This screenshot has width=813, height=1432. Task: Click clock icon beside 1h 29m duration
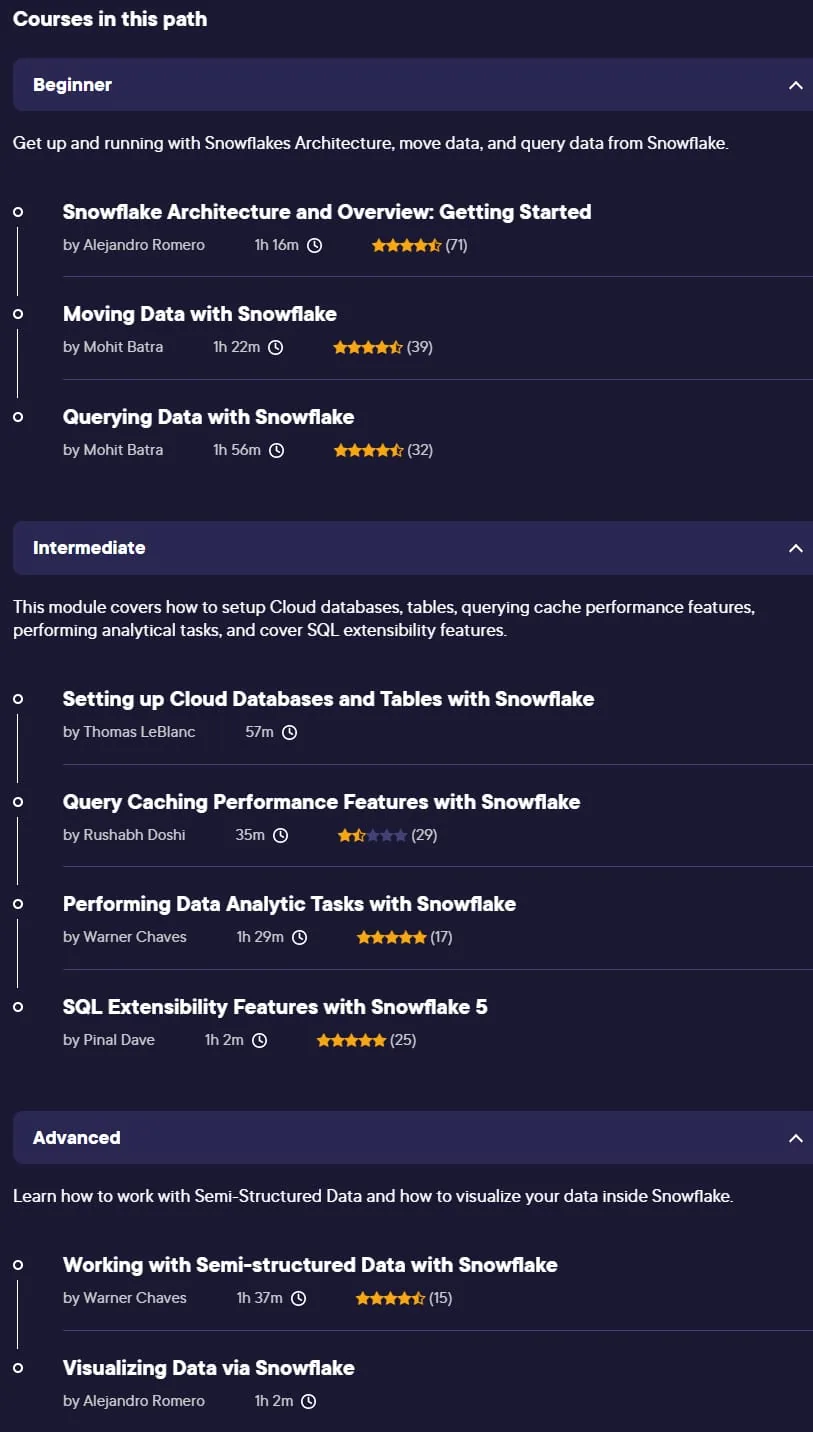coord(299,937)
